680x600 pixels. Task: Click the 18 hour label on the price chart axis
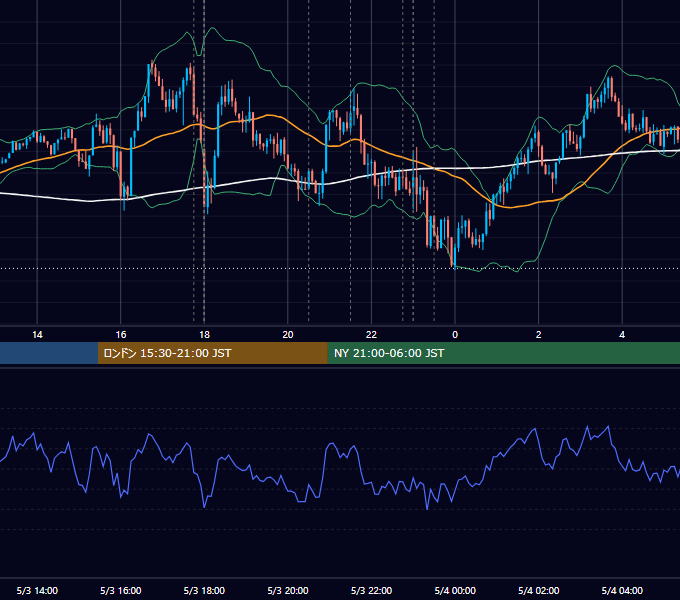(204, 335)
